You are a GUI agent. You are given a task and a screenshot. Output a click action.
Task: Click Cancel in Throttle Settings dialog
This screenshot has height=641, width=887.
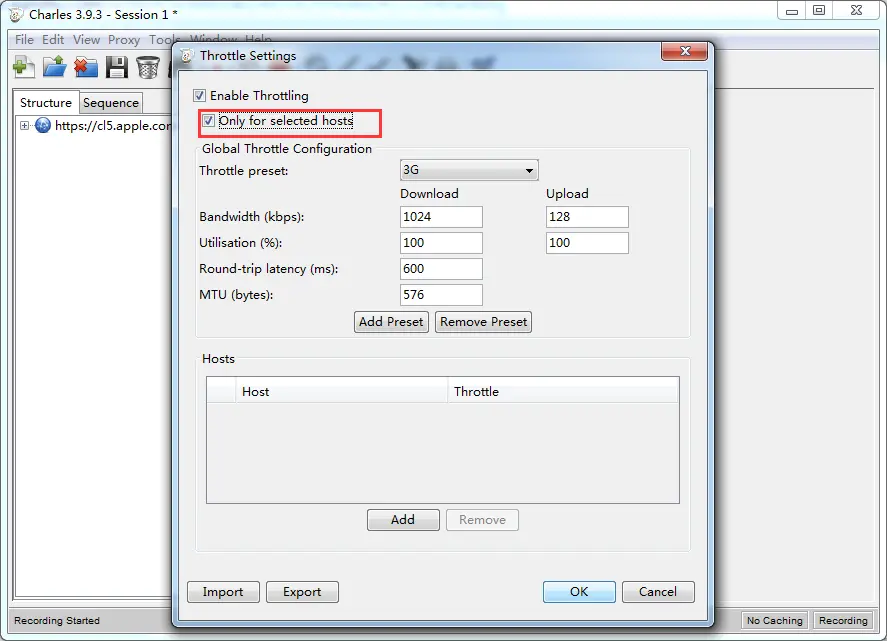click(x=658, y=592)
